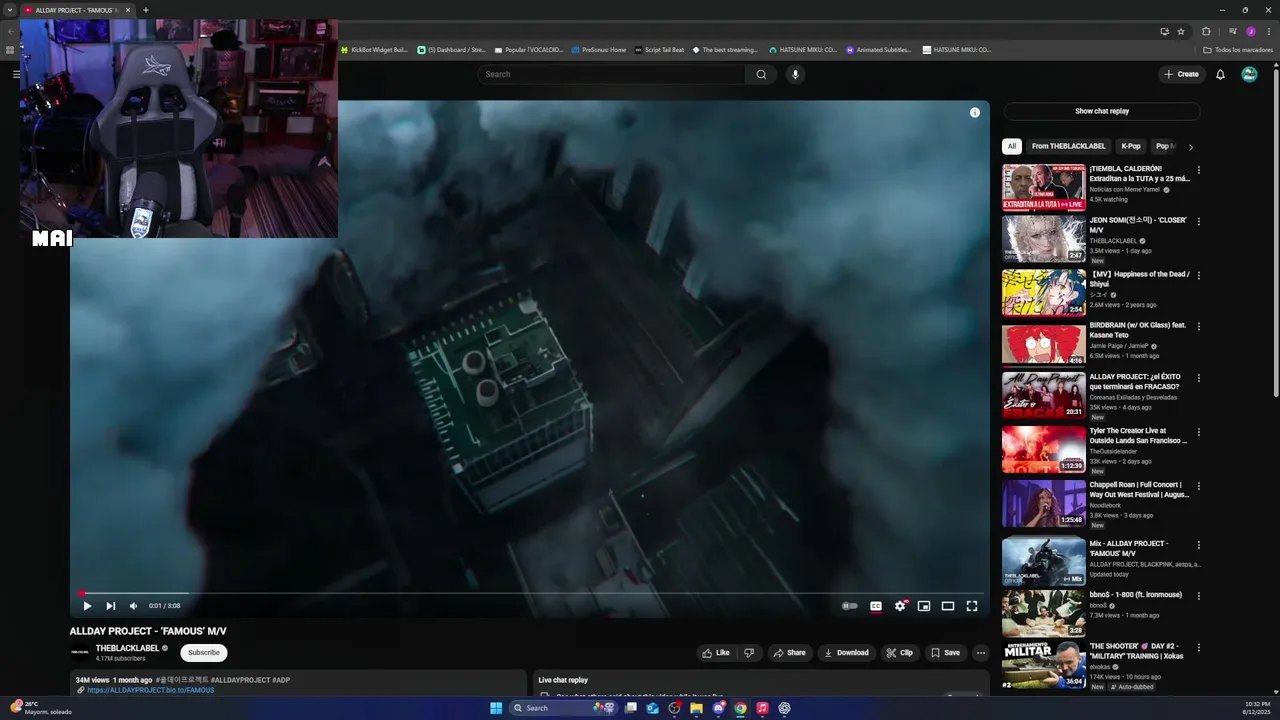Image resolution: width=1280 pixels, height=720 pixels.
Task: Toggle theater mode view
Action: (948, 606)
